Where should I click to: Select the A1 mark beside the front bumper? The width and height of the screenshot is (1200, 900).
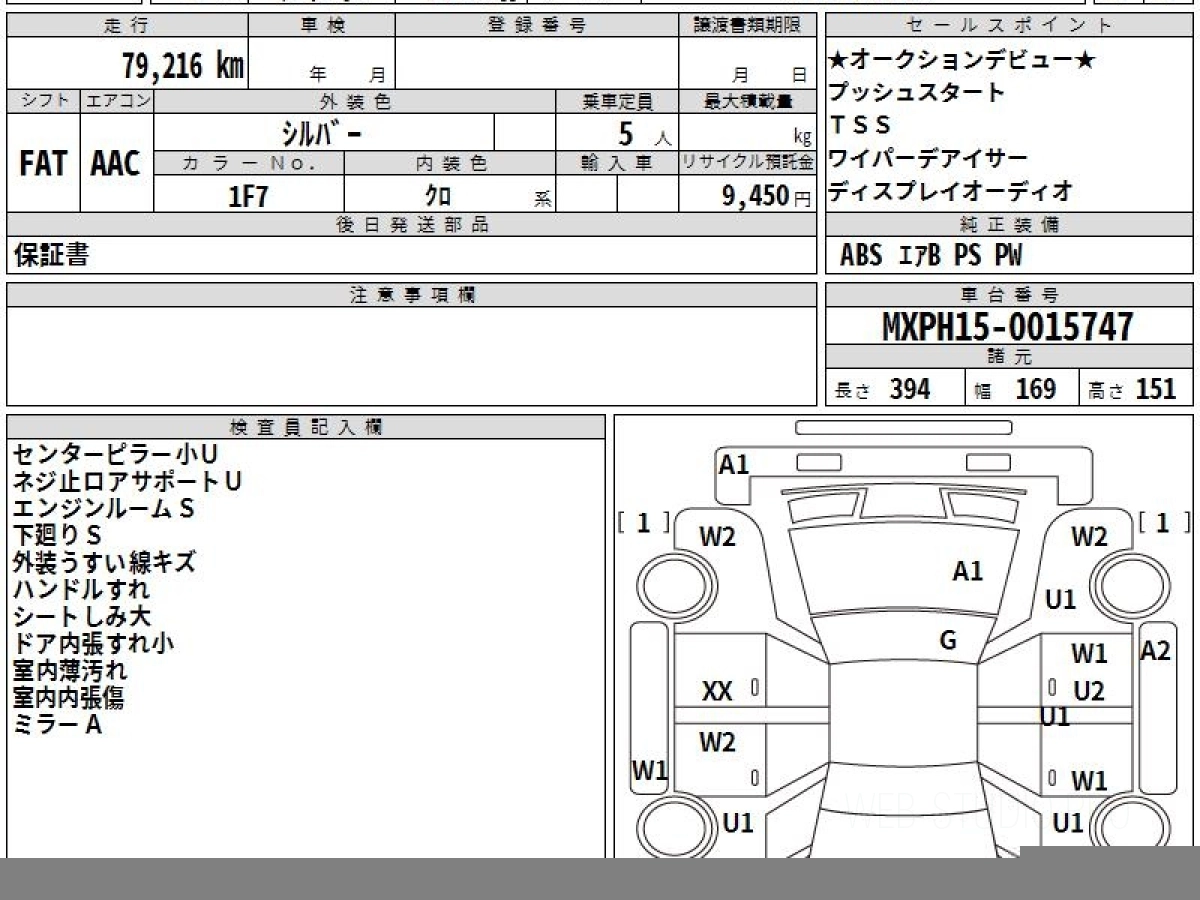[734, 464]
